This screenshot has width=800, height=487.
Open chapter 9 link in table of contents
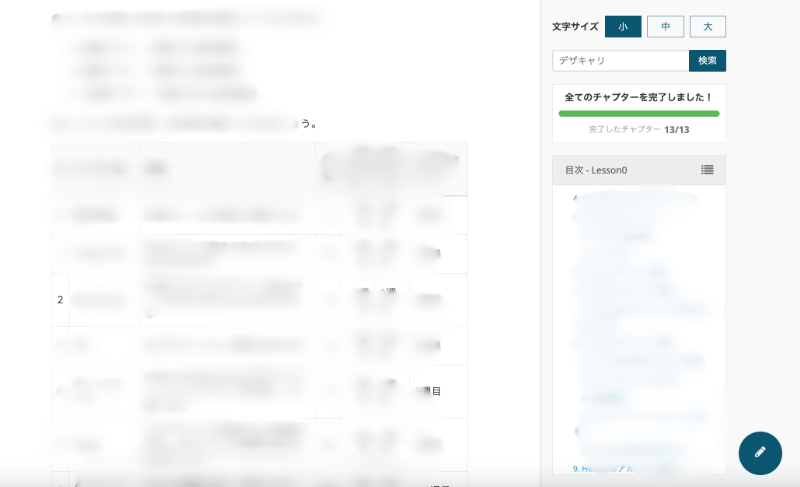pyautogui.click(x=610, y=468)
